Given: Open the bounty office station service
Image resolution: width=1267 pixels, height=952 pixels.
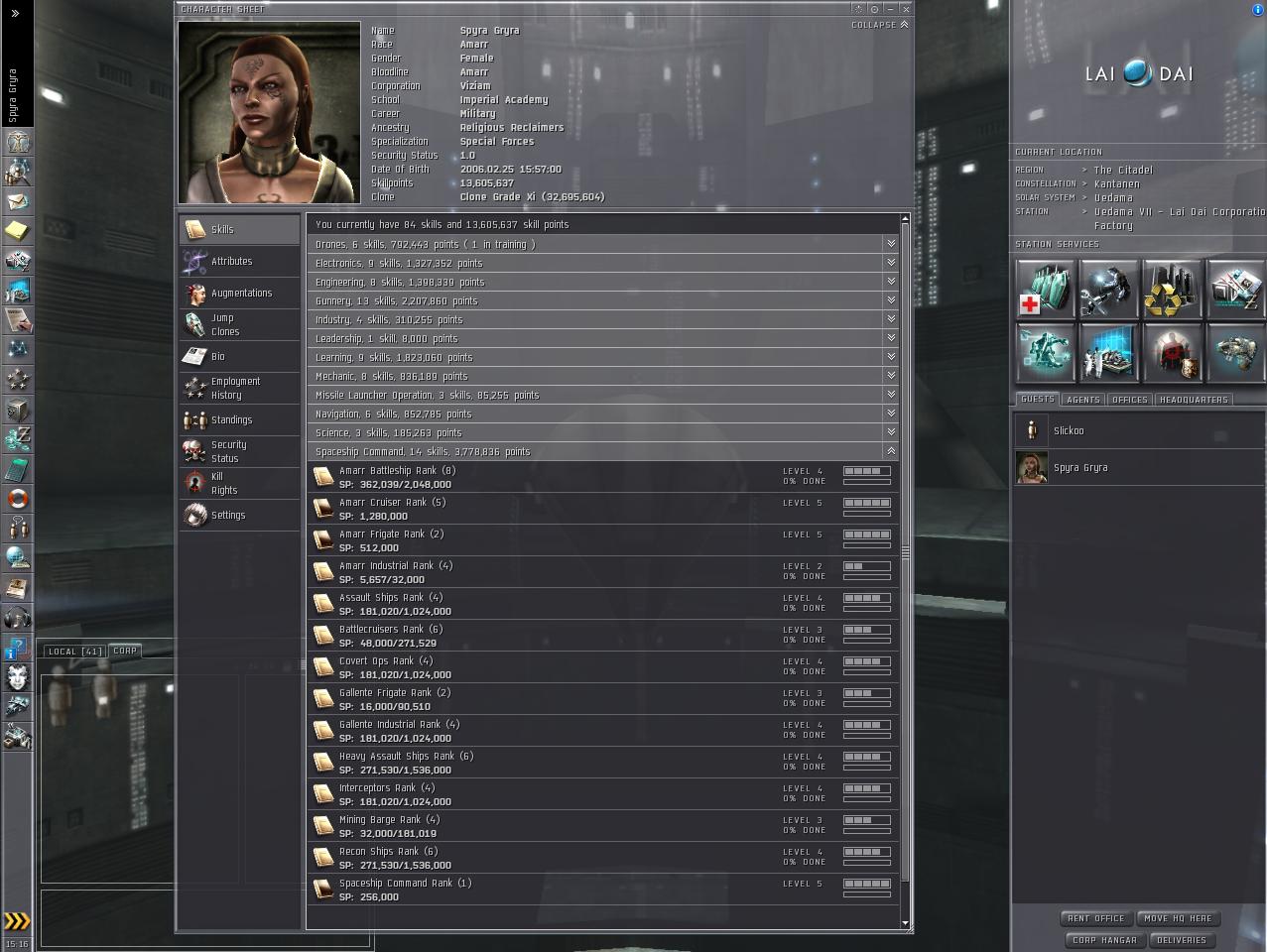Looking at the screenshot, I should 1172,352.
